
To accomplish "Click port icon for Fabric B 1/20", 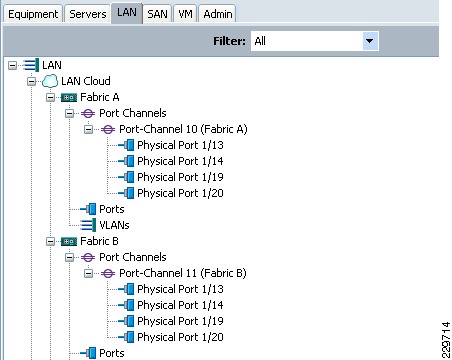I will coord(126,337).
